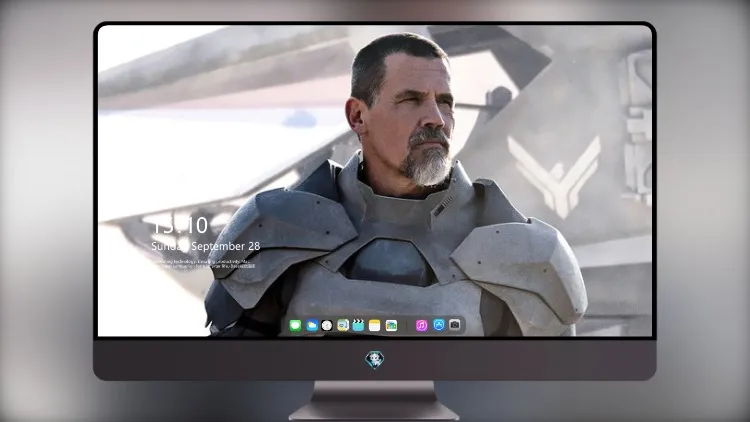The height and width of the screenshot is (422, 750).
Task: Open the clapperboard video app in dock
Action: [358, 325]
